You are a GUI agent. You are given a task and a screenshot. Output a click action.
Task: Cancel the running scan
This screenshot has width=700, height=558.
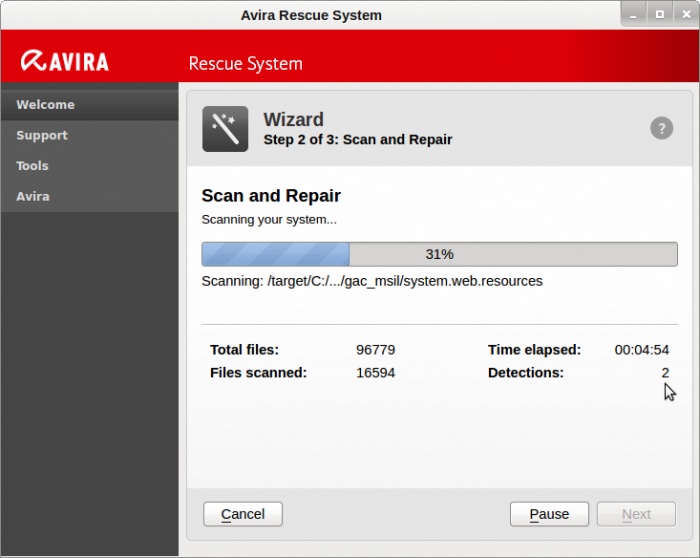click(x=243, y=514)
